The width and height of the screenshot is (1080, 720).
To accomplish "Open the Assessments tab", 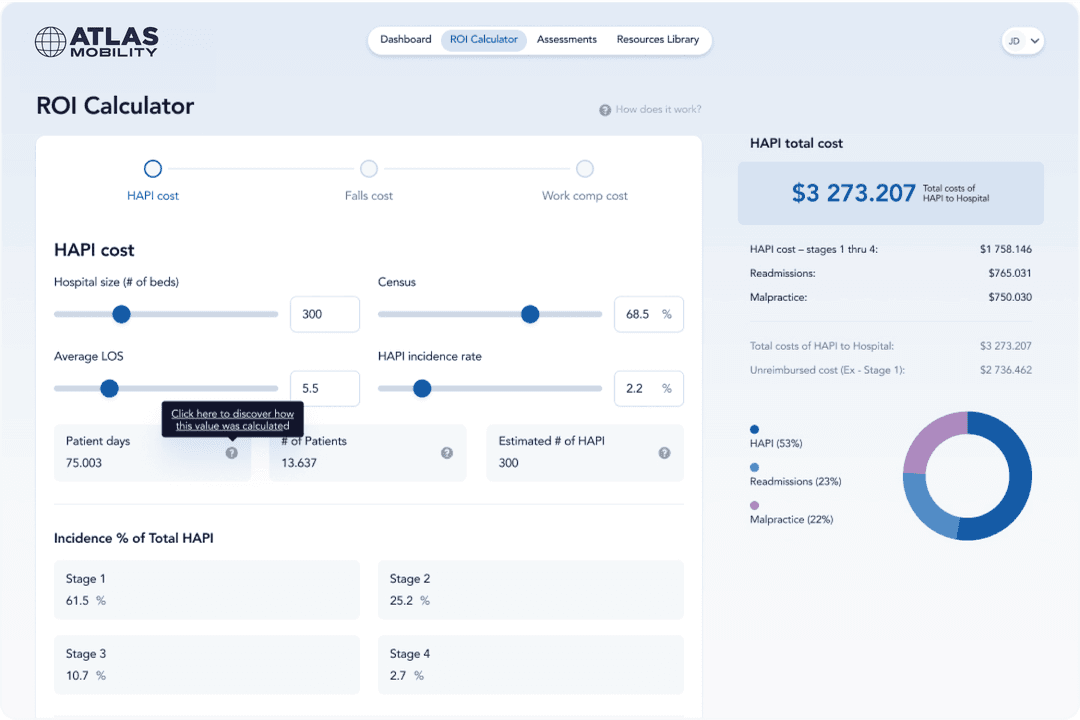I will pos(566,40).
